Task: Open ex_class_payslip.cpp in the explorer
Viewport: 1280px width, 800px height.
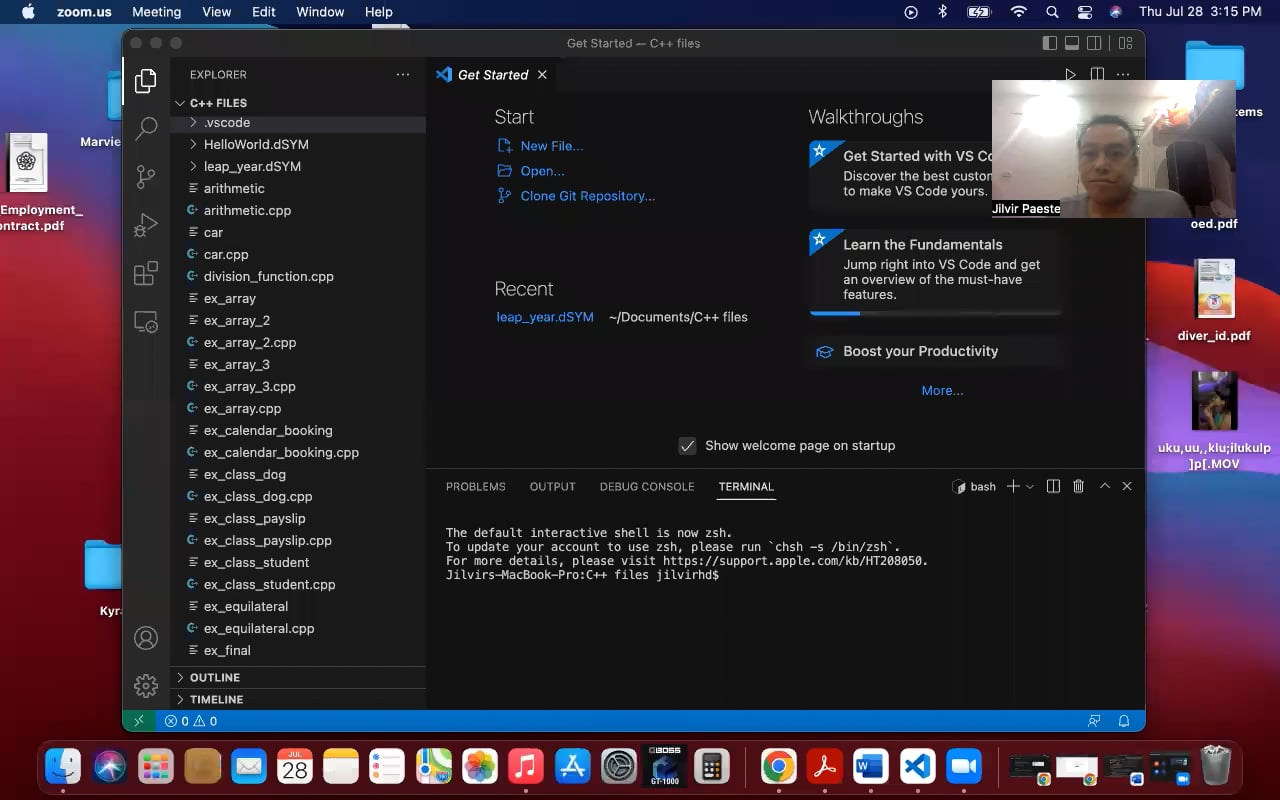Action: coord(267,540)
